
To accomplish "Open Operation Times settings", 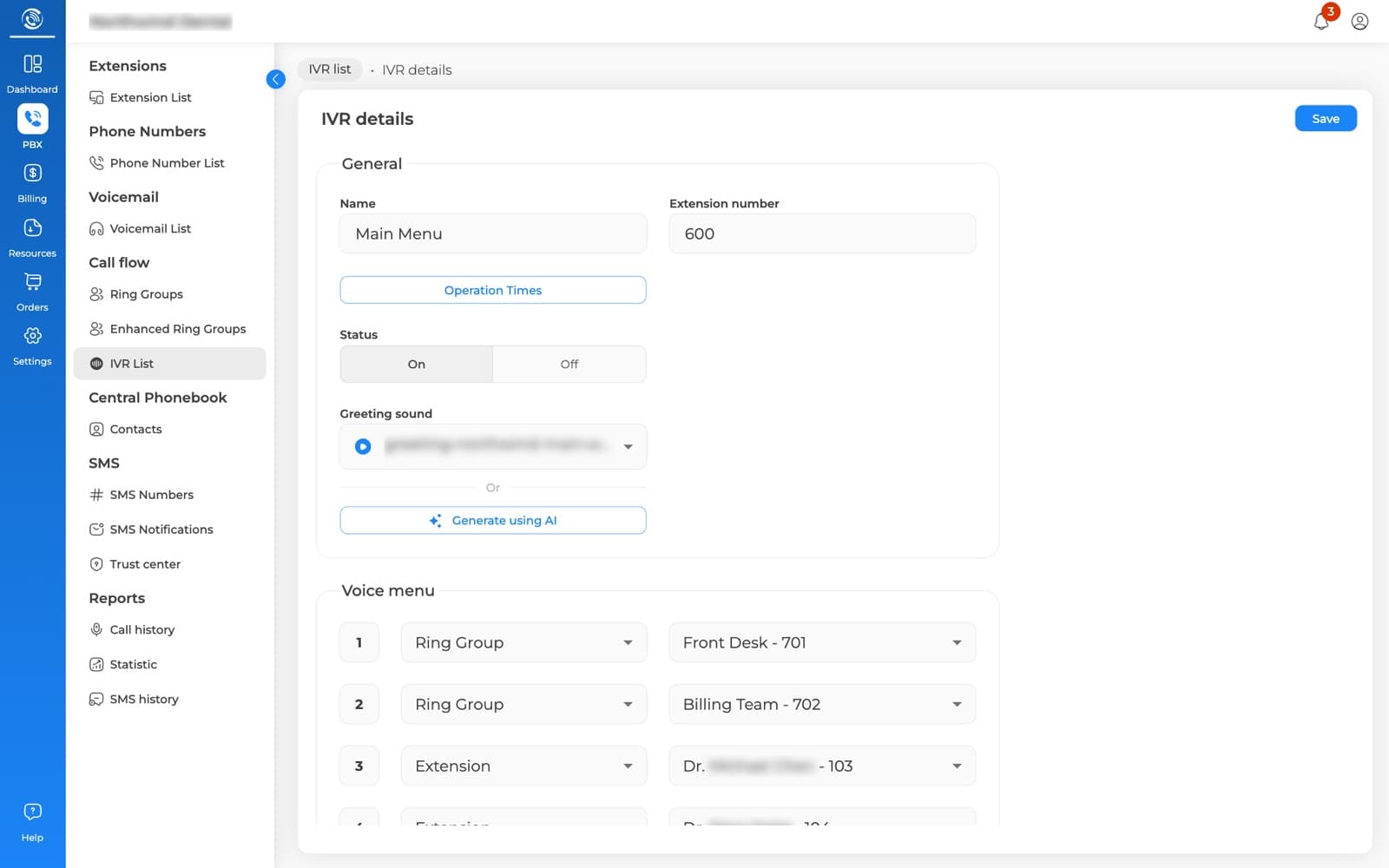I will tap(493, 290).
